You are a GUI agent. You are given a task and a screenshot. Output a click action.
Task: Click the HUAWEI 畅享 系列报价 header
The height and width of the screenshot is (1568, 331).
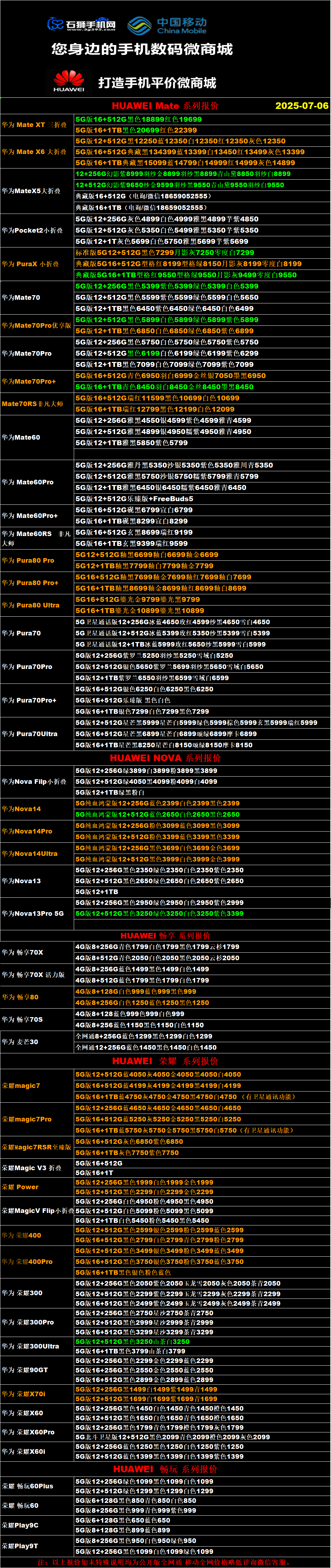tap(165, 936)
